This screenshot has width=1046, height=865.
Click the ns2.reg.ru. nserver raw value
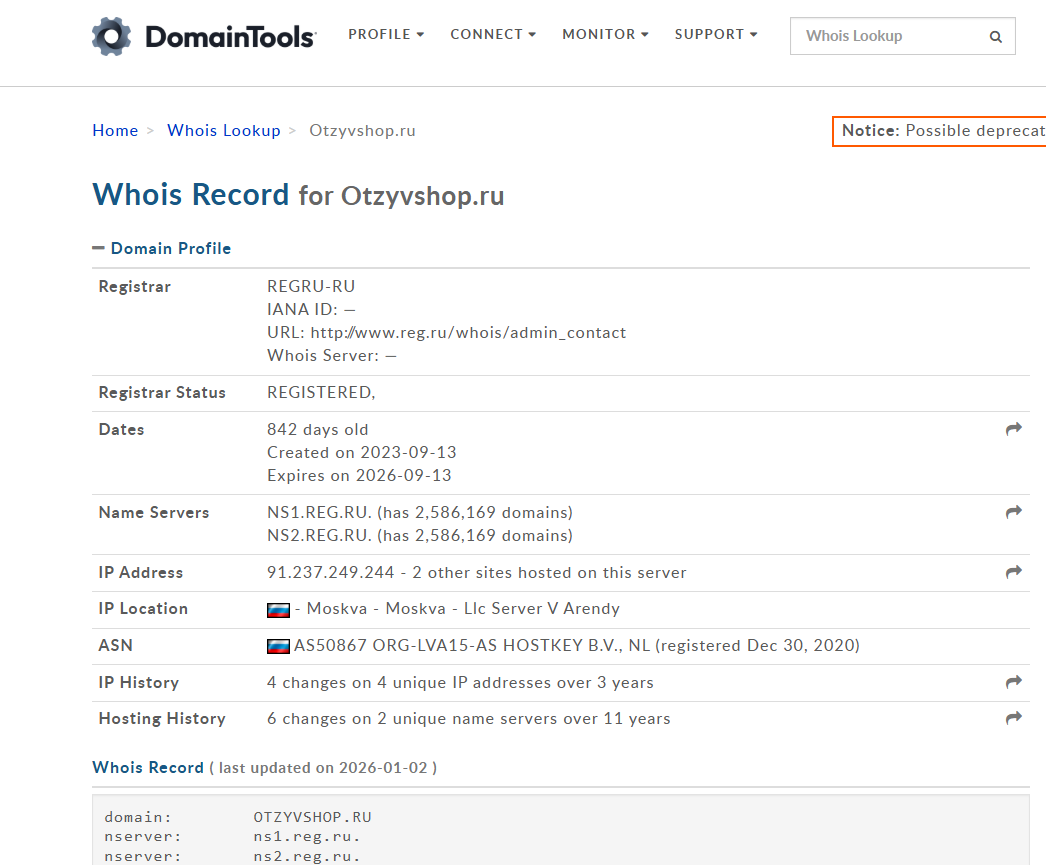(307, 856)
